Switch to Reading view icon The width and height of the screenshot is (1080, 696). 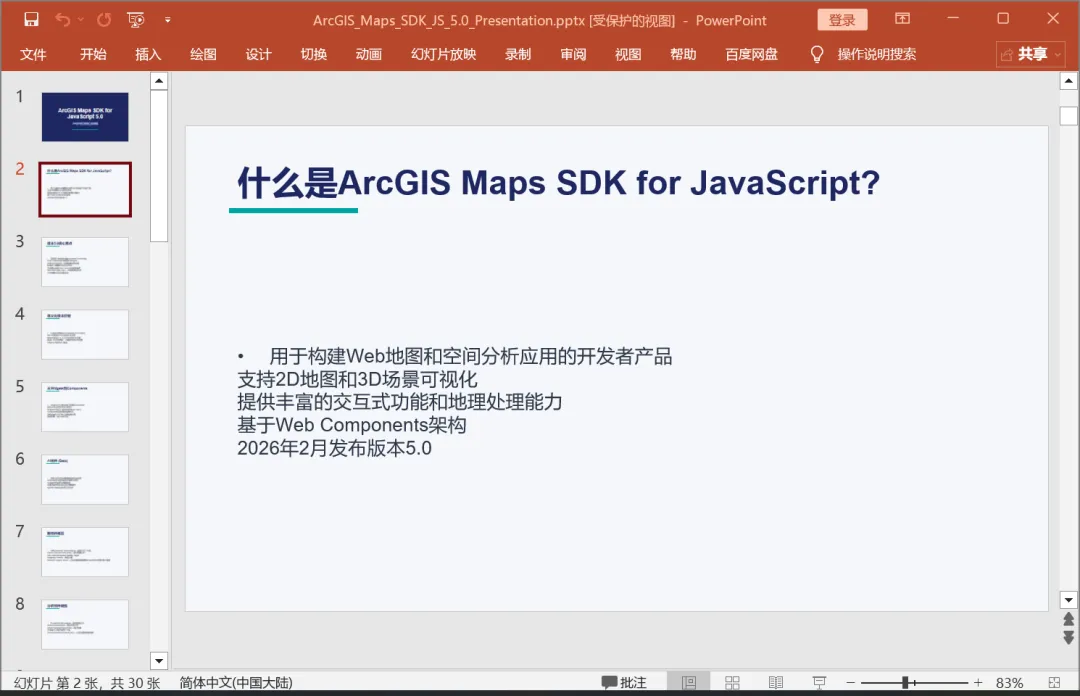[776, 682]
